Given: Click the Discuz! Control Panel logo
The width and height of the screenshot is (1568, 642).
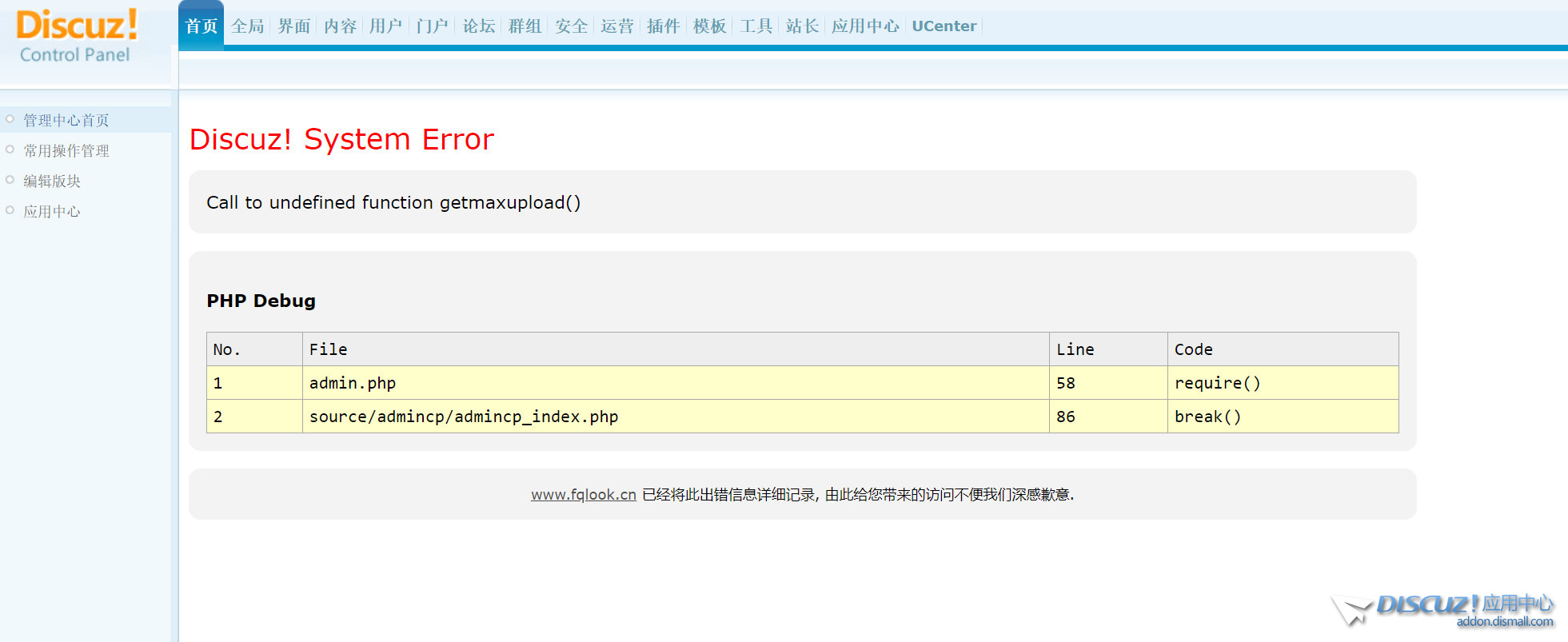Looking at the screenshot, I should point(76,37).
